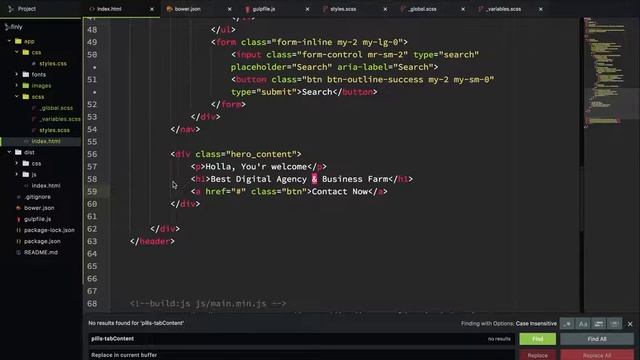Collapse the scss folder
This screenshot has height=360, width=640.
(17, 97)
